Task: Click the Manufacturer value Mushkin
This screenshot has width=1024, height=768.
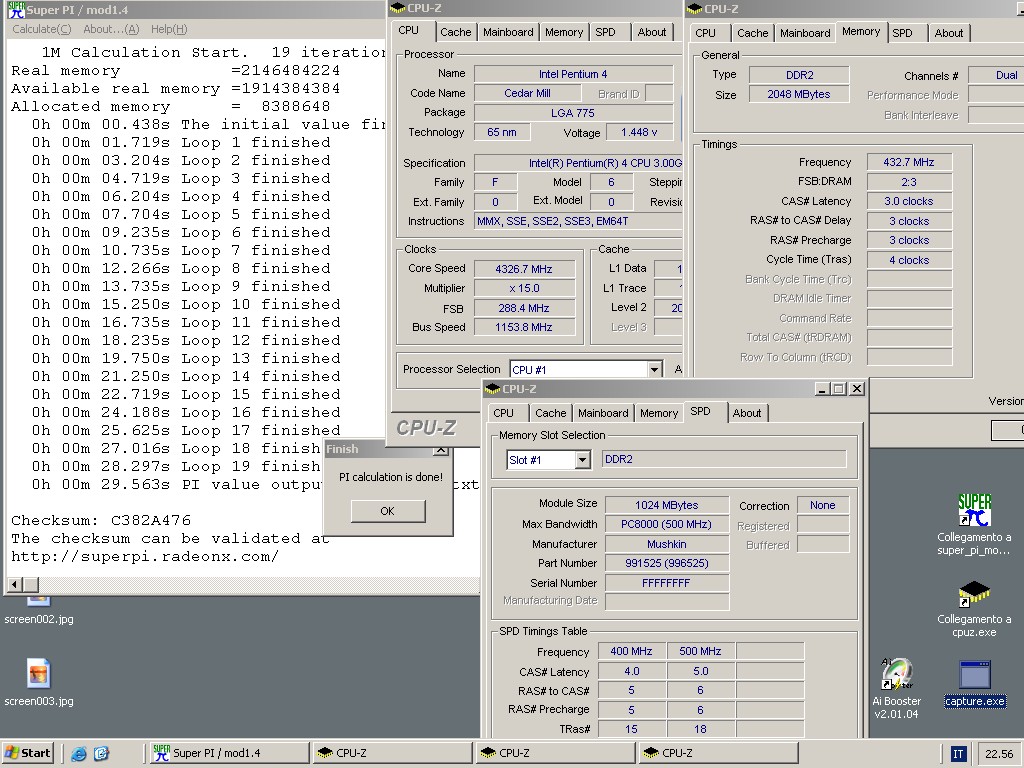Action: pyautogui.click(x=666, y=544)
